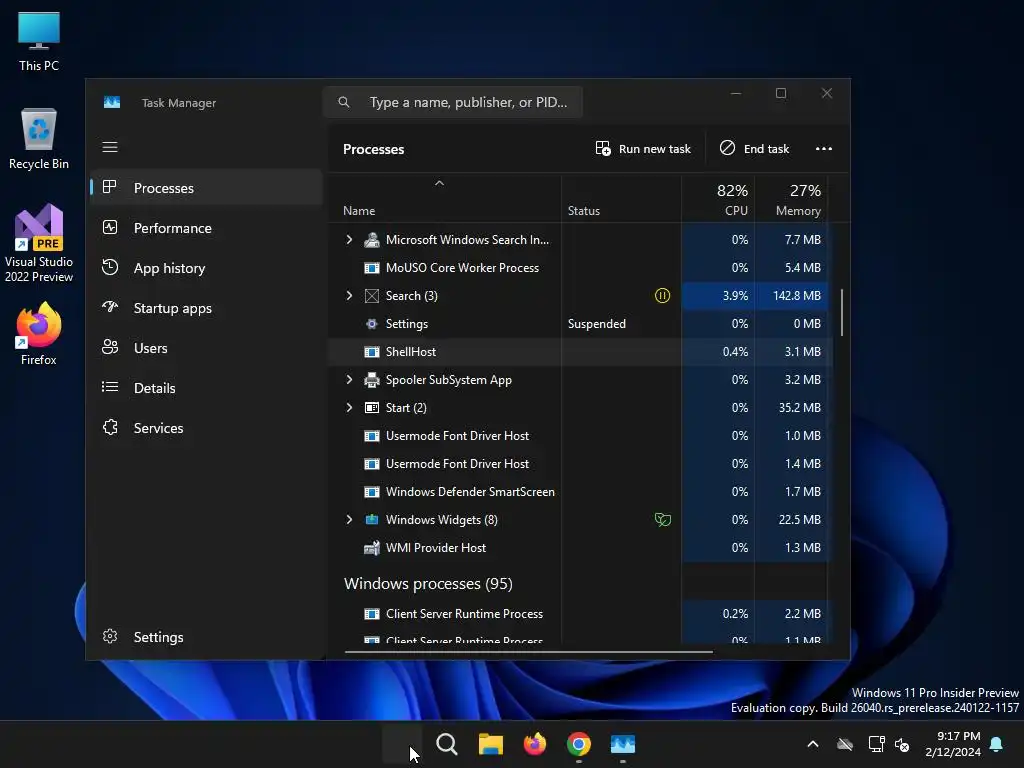The width and height of the screenshot is (1024, 768).
Task: Click the Task Manager taskbar icon
Action: (x=622, y=744)
